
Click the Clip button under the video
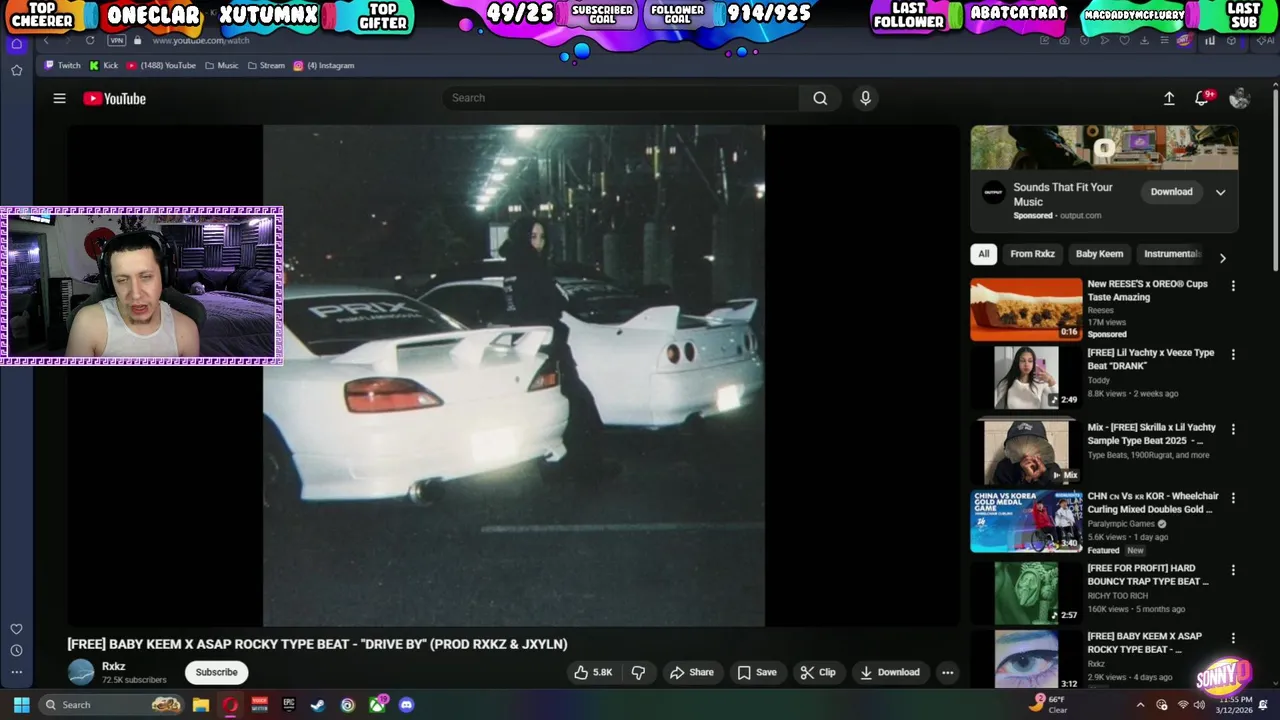pos(818,672)
